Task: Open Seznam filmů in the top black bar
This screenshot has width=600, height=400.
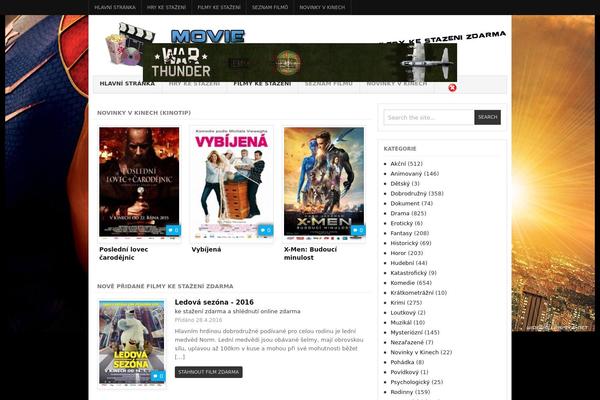Action: (270, 7)
